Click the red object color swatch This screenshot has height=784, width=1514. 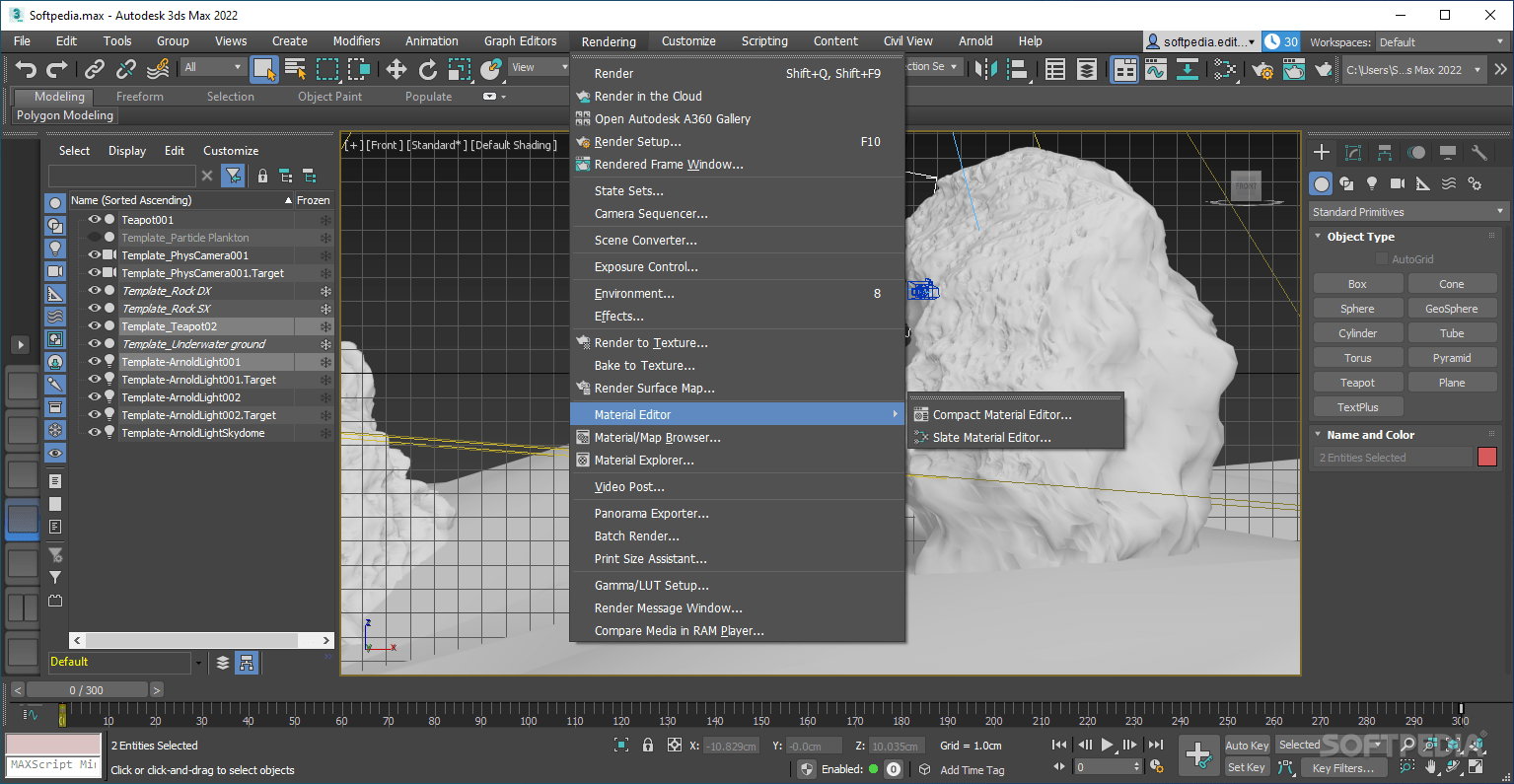pos(1487,457)
